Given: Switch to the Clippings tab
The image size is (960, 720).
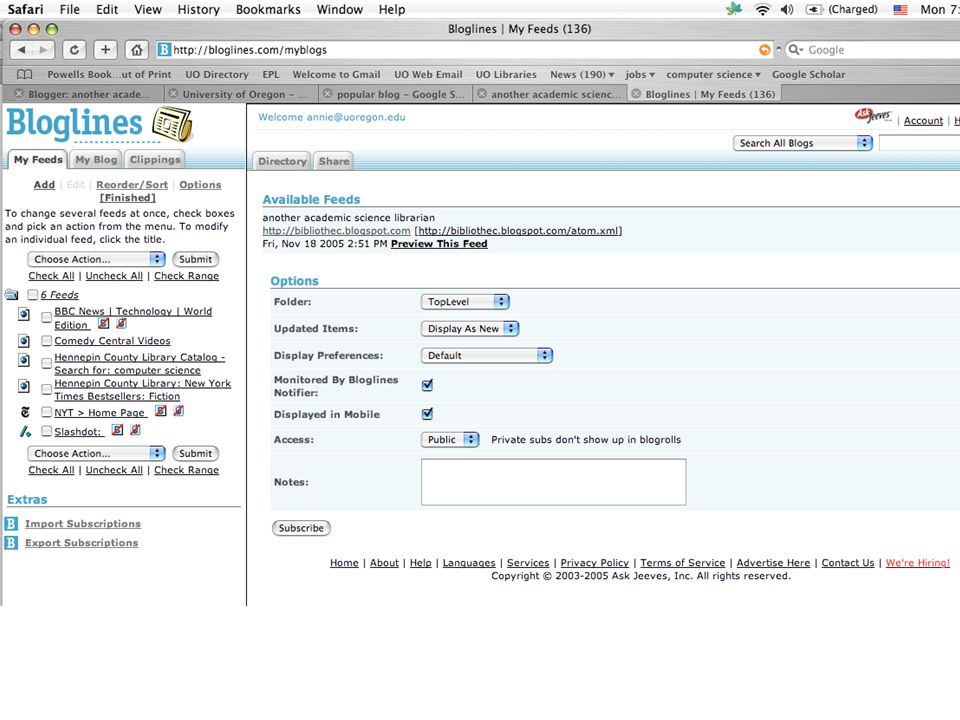Looking at the screenshot, I should (155, 159).
